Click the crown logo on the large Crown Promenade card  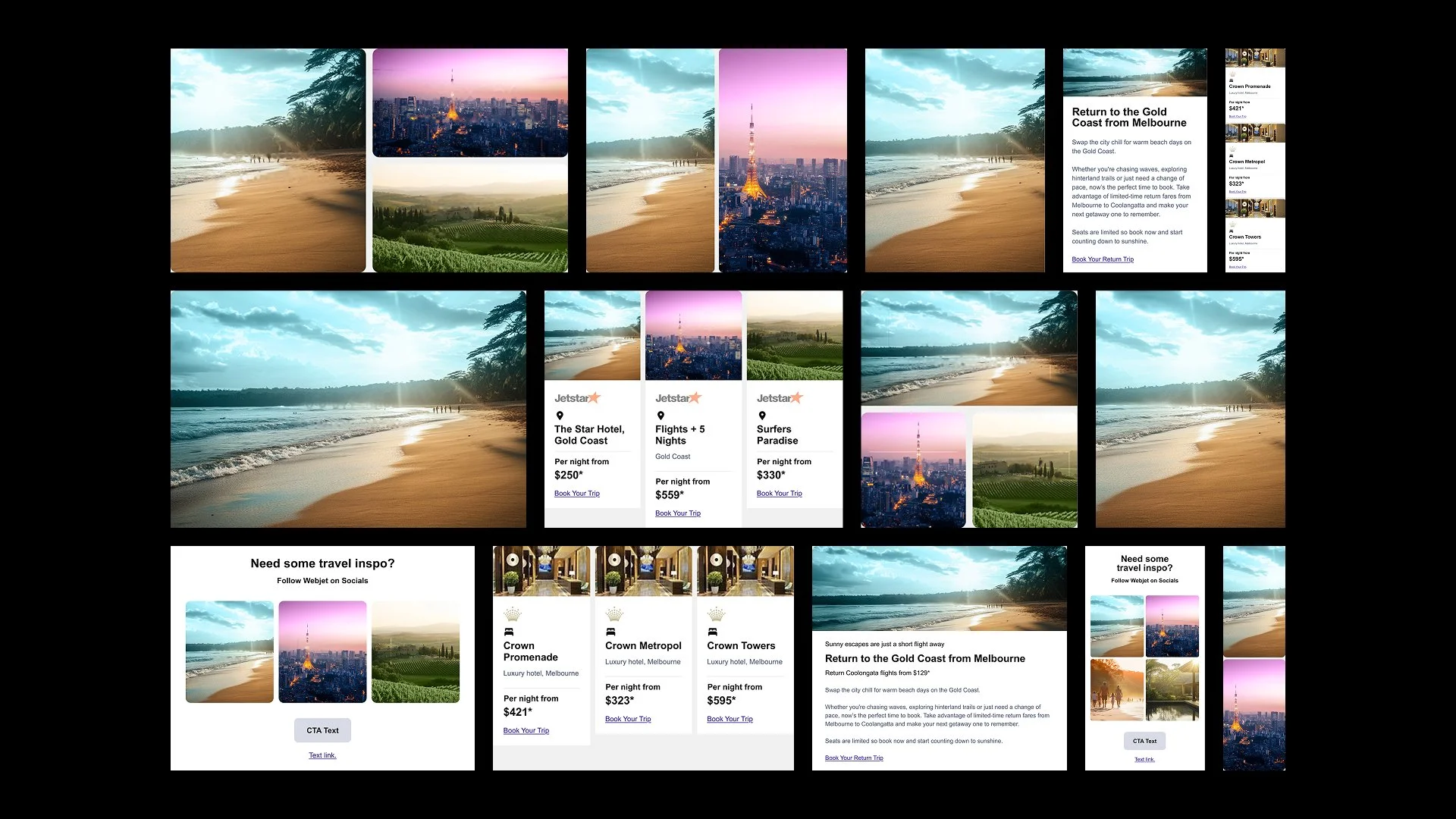pos(513,614)
